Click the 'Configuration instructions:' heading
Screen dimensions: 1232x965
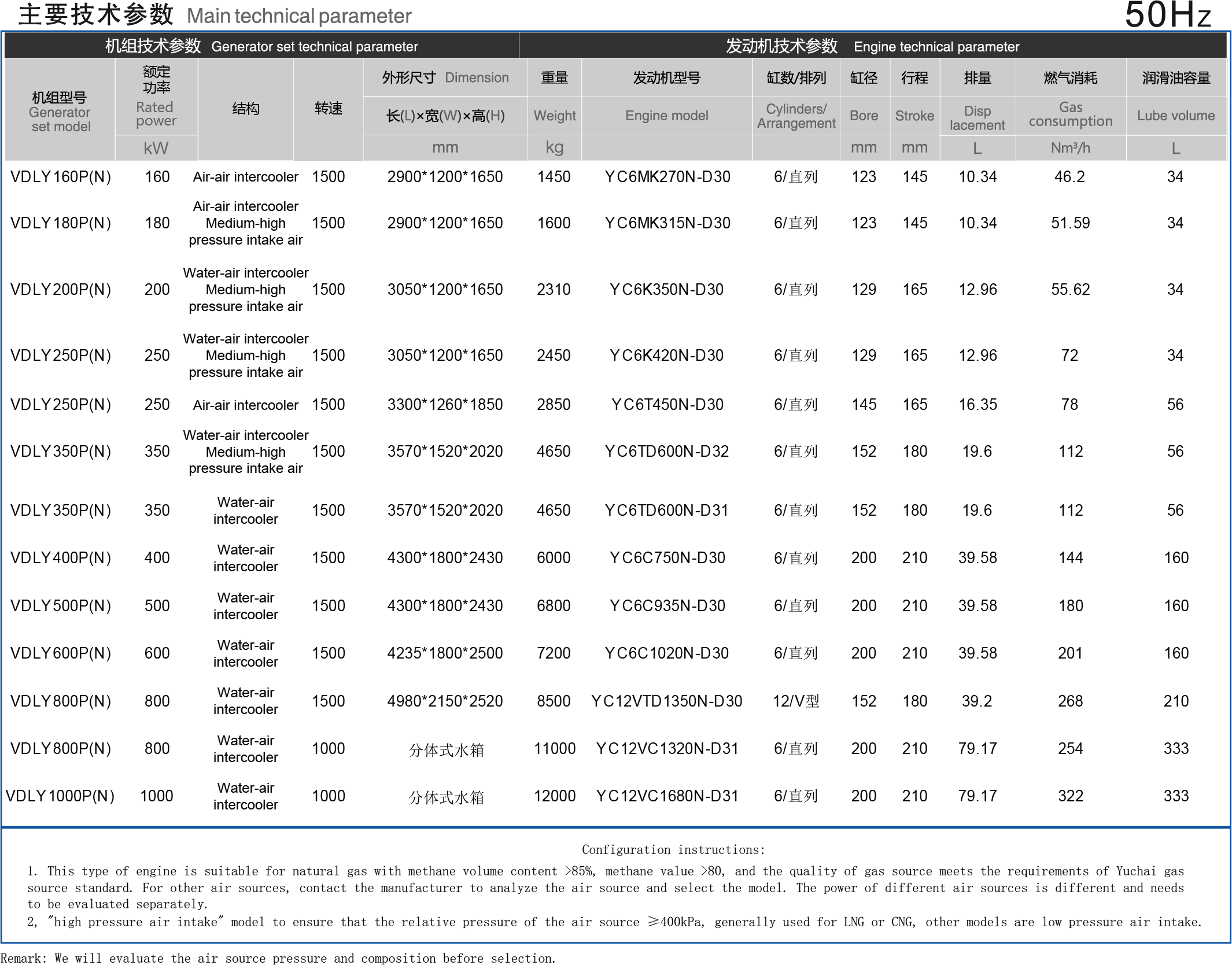coord(673,849)
